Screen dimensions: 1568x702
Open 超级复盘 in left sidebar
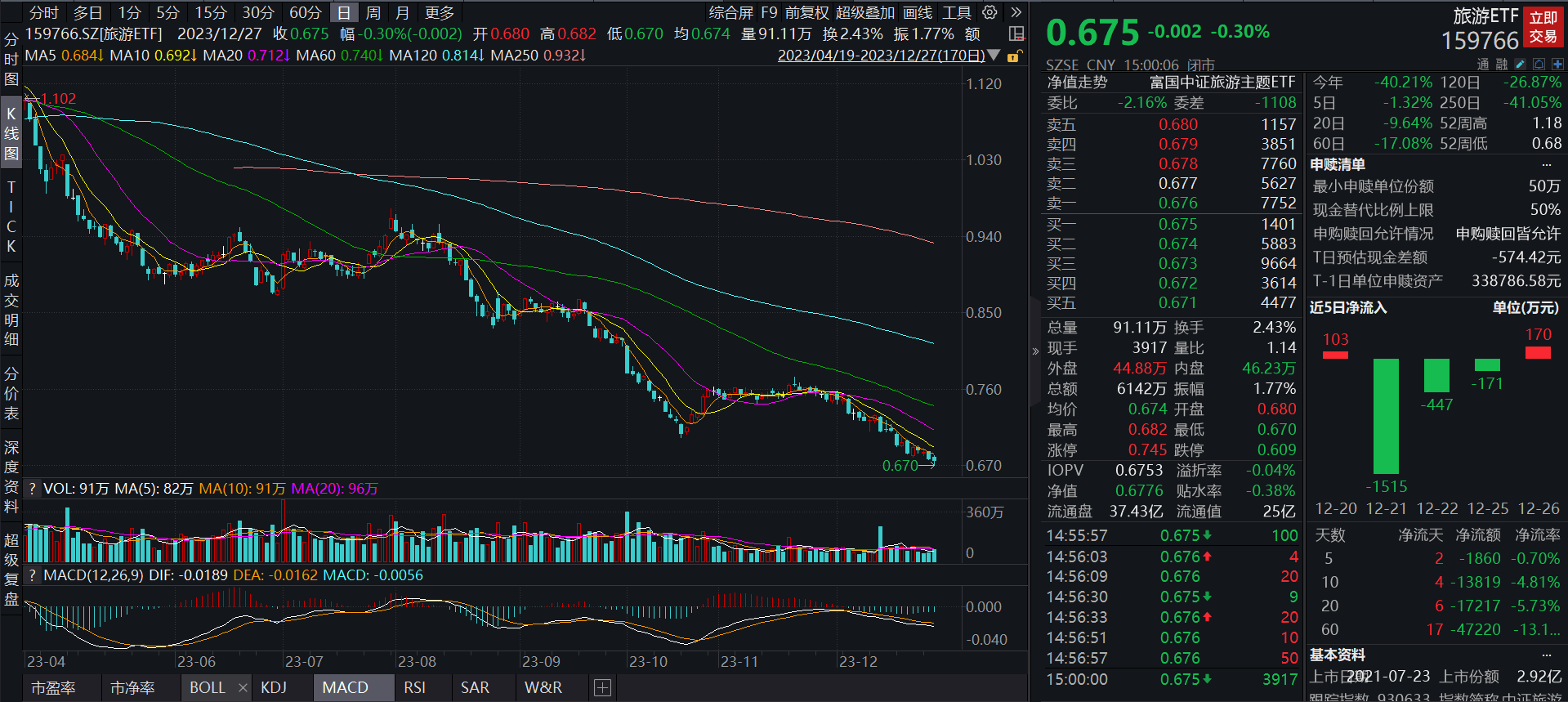pyautogui.click(x=11, y=570)
